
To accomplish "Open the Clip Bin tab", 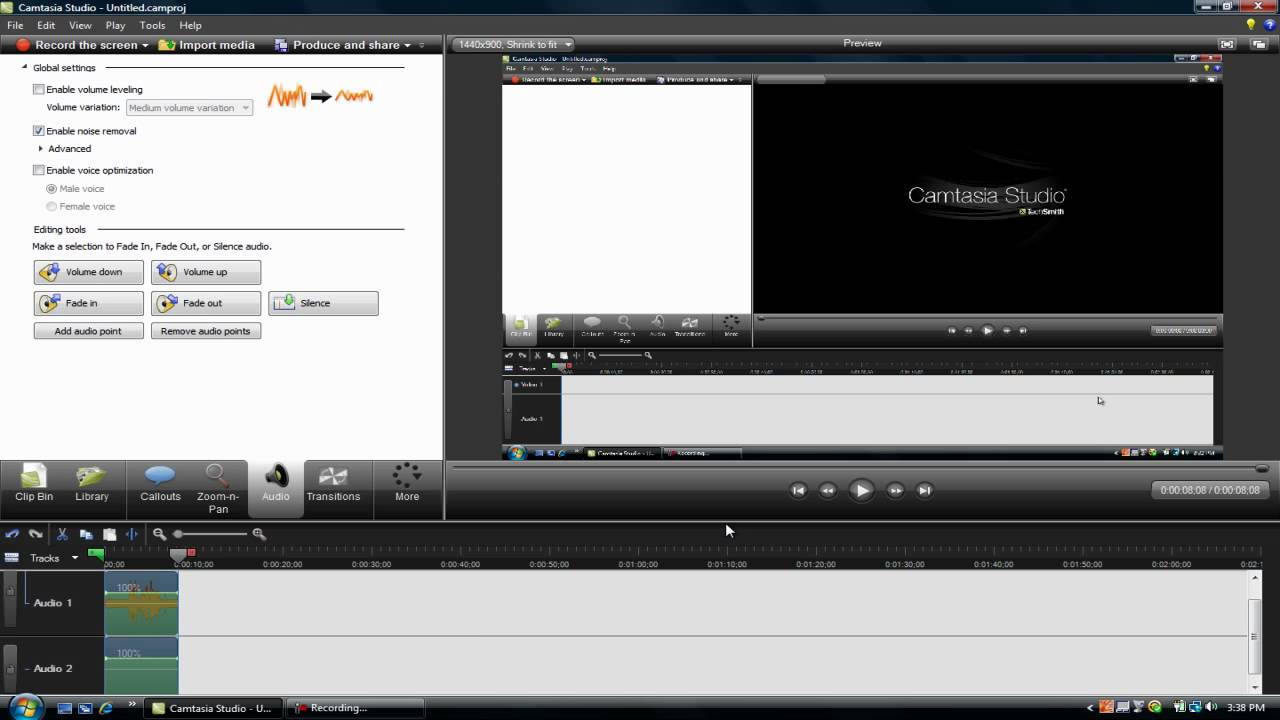I will [x=34, y=483].
